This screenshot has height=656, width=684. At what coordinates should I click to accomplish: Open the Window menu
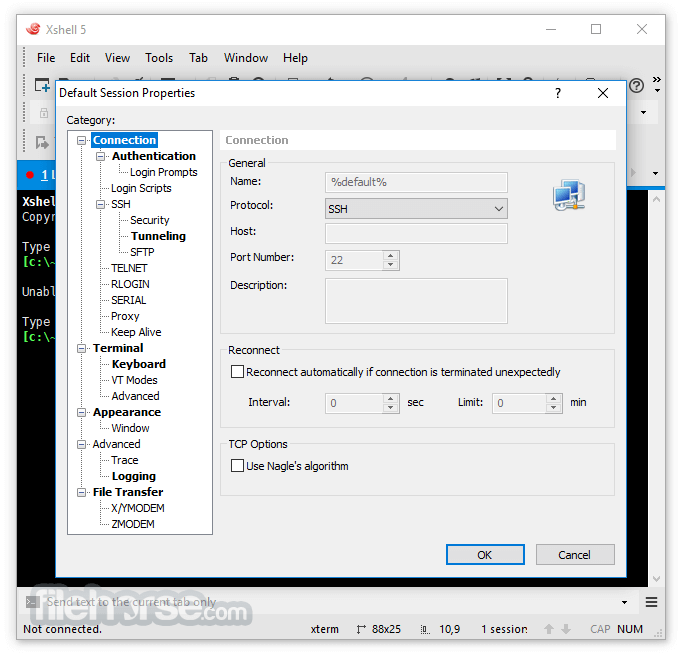pyautogui.click(x=246, y=58)
